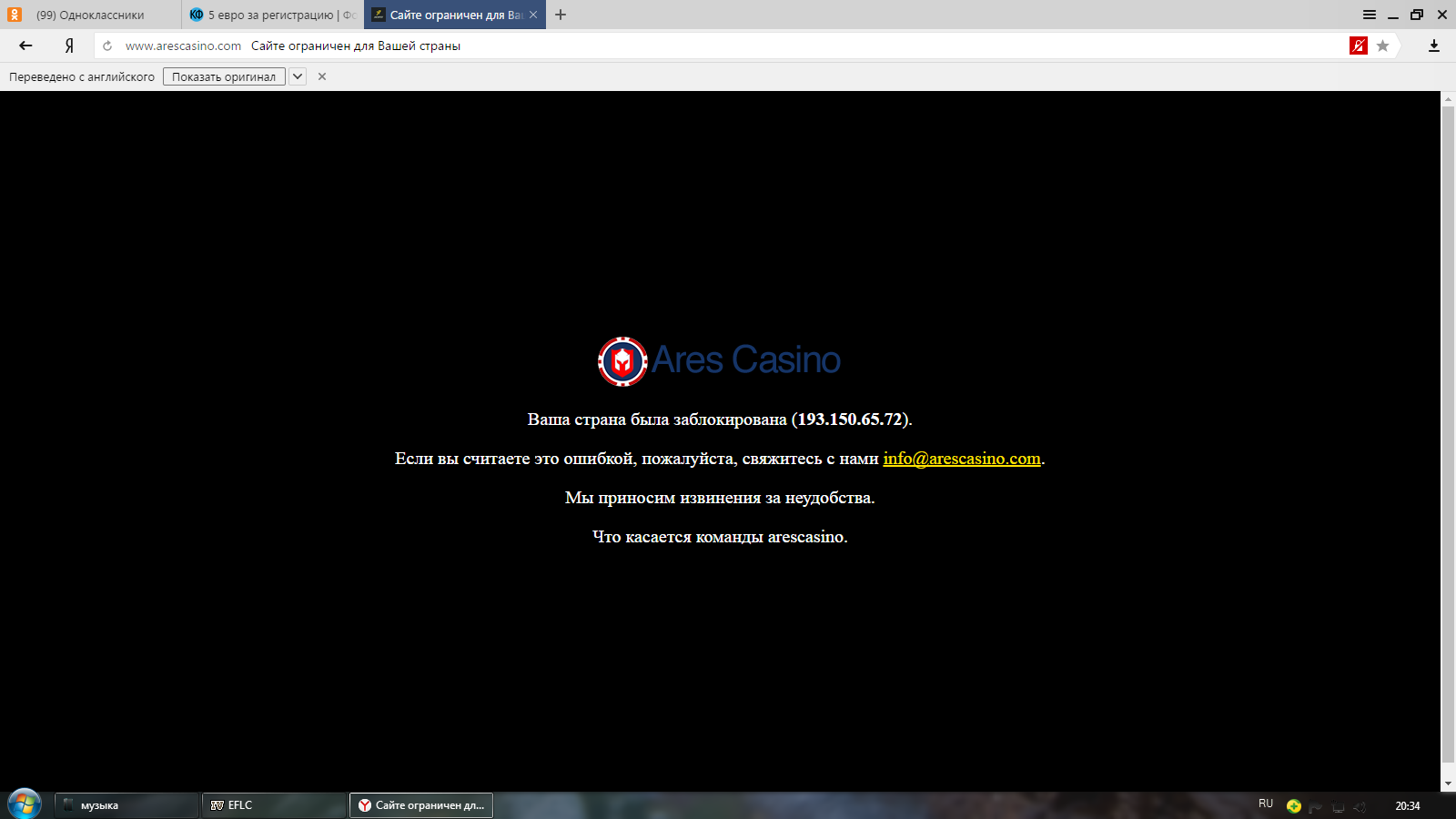Click the scrollbar down arrow
1456x819 pixels.
point(1448,784)
